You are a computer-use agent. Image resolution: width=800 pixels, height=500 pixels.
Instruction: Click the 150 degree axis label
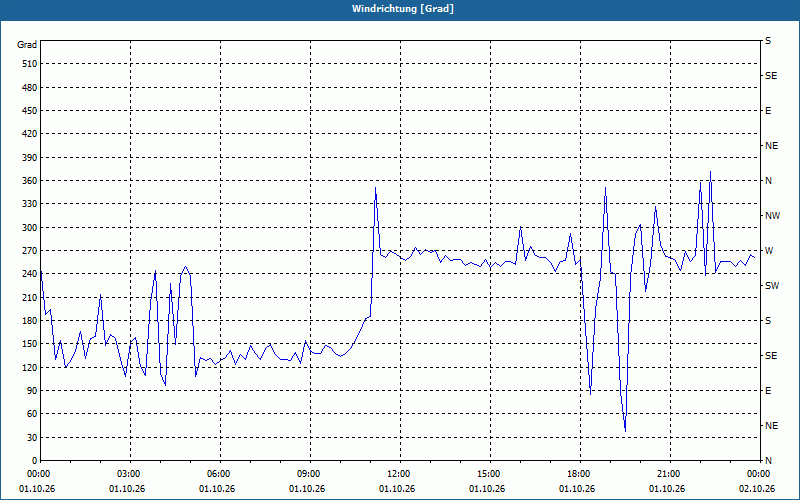tap(30, 344)
